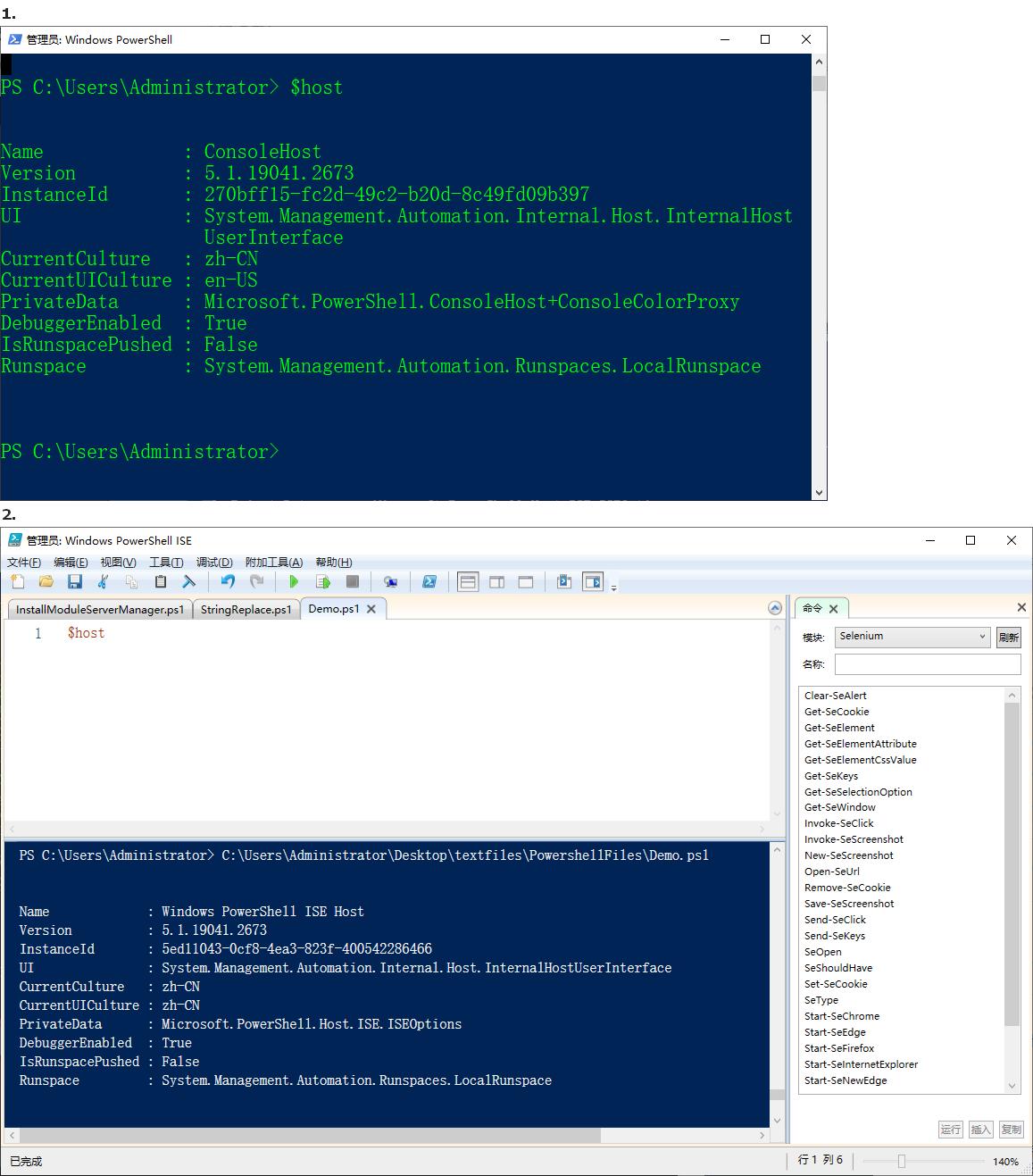
Task: Click the Cut scissors icon
Action: 104,582
